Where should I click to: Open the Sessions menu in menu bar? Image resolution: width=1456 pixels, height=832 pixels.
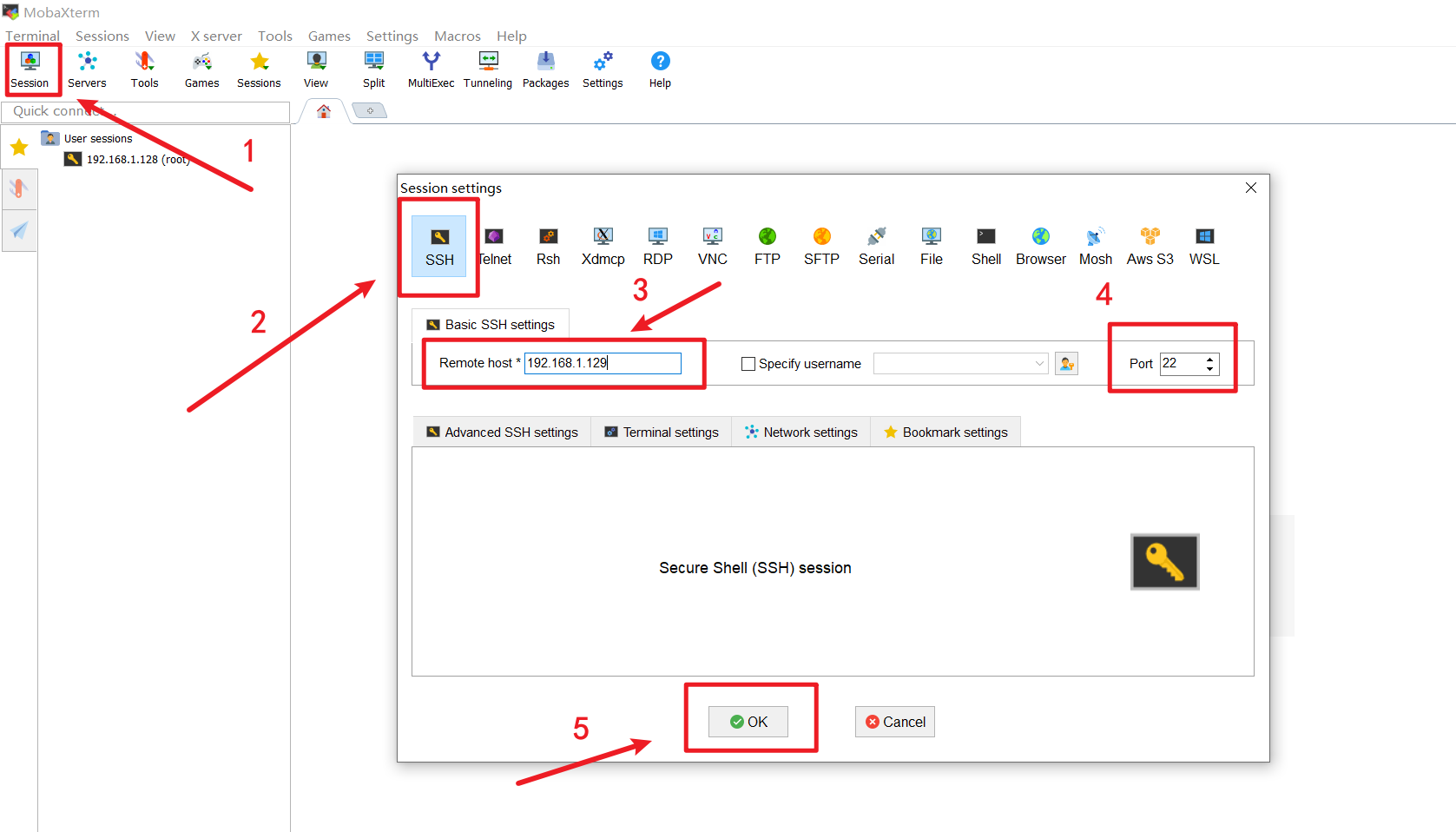(x=102, y=36)
